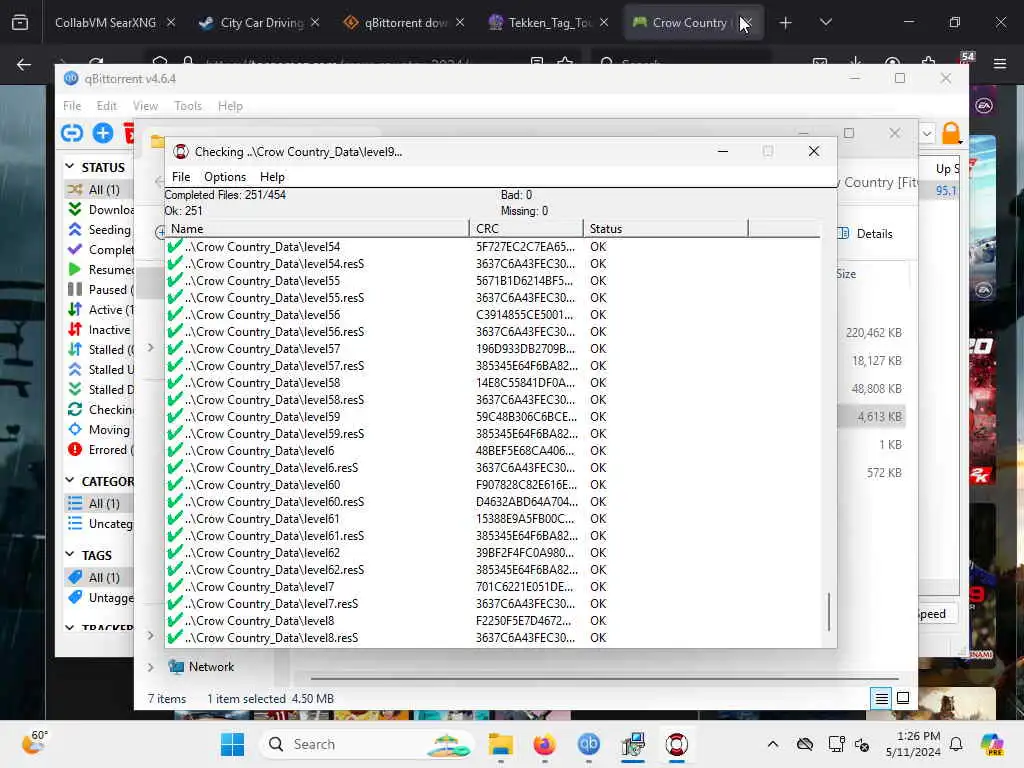Select the 4,613 KB size row

coord(872,417)
